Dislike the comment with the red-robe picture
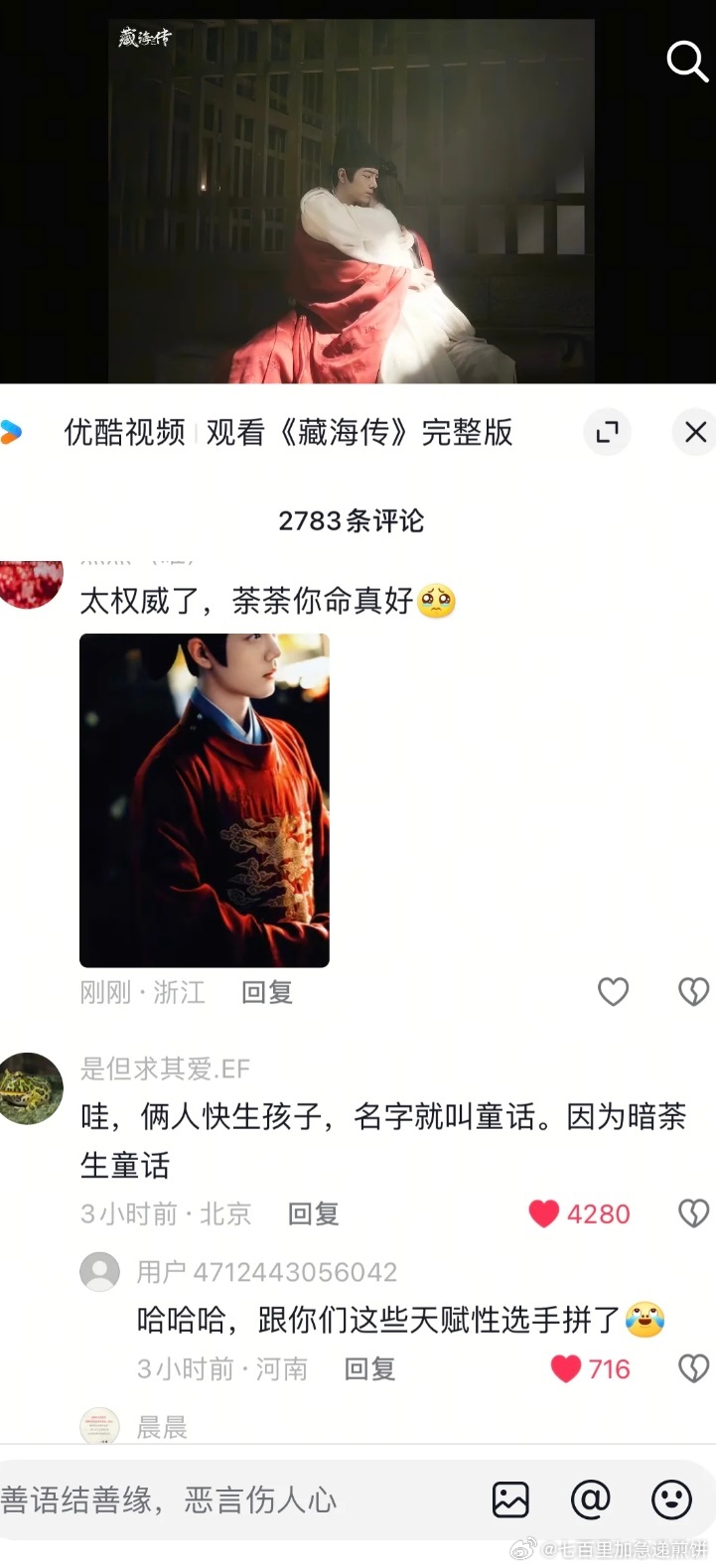This screenshot has width=716, height=1568. 693,991
